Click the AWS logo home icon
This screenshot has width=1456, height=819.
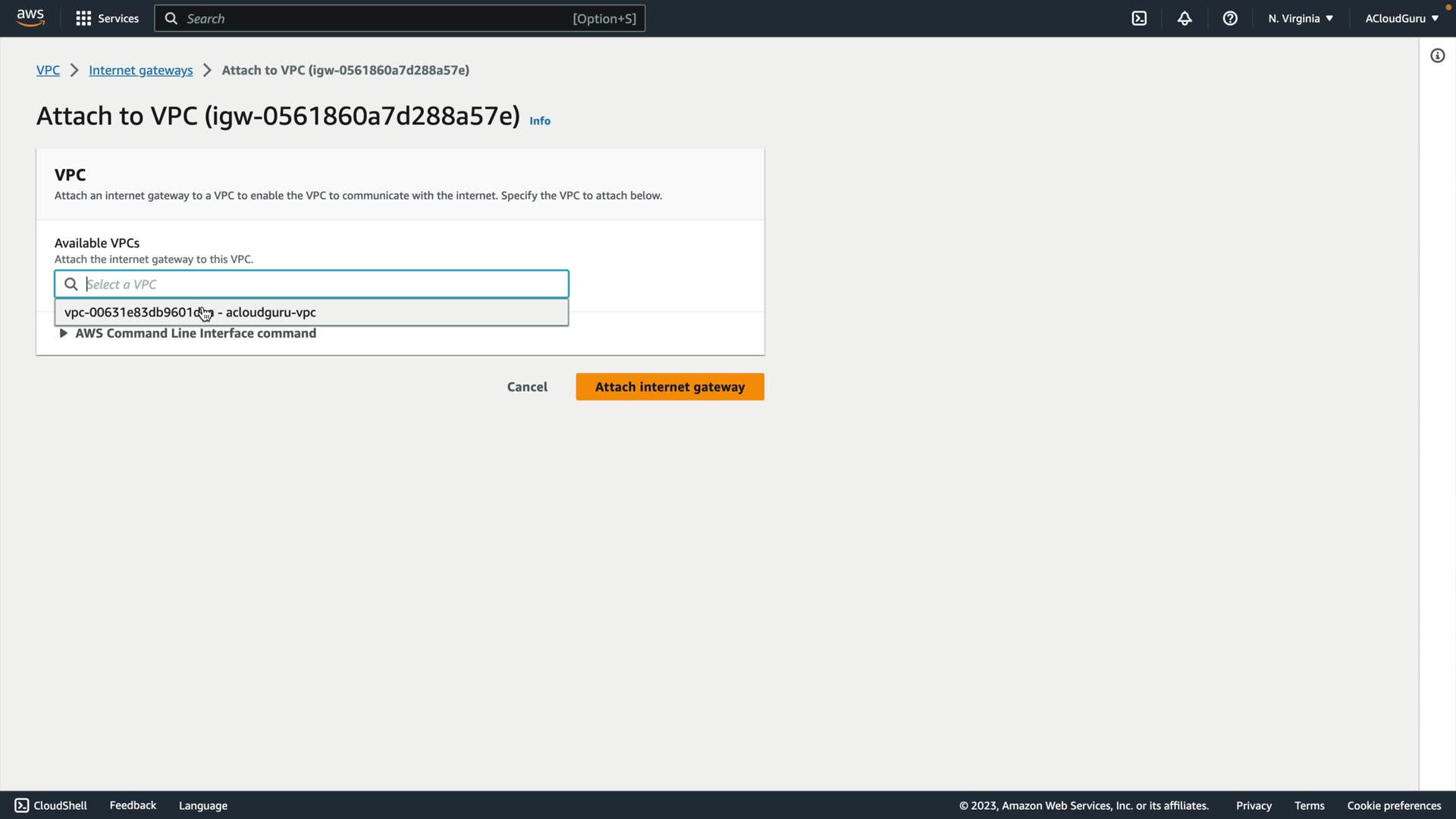[30, 17]
